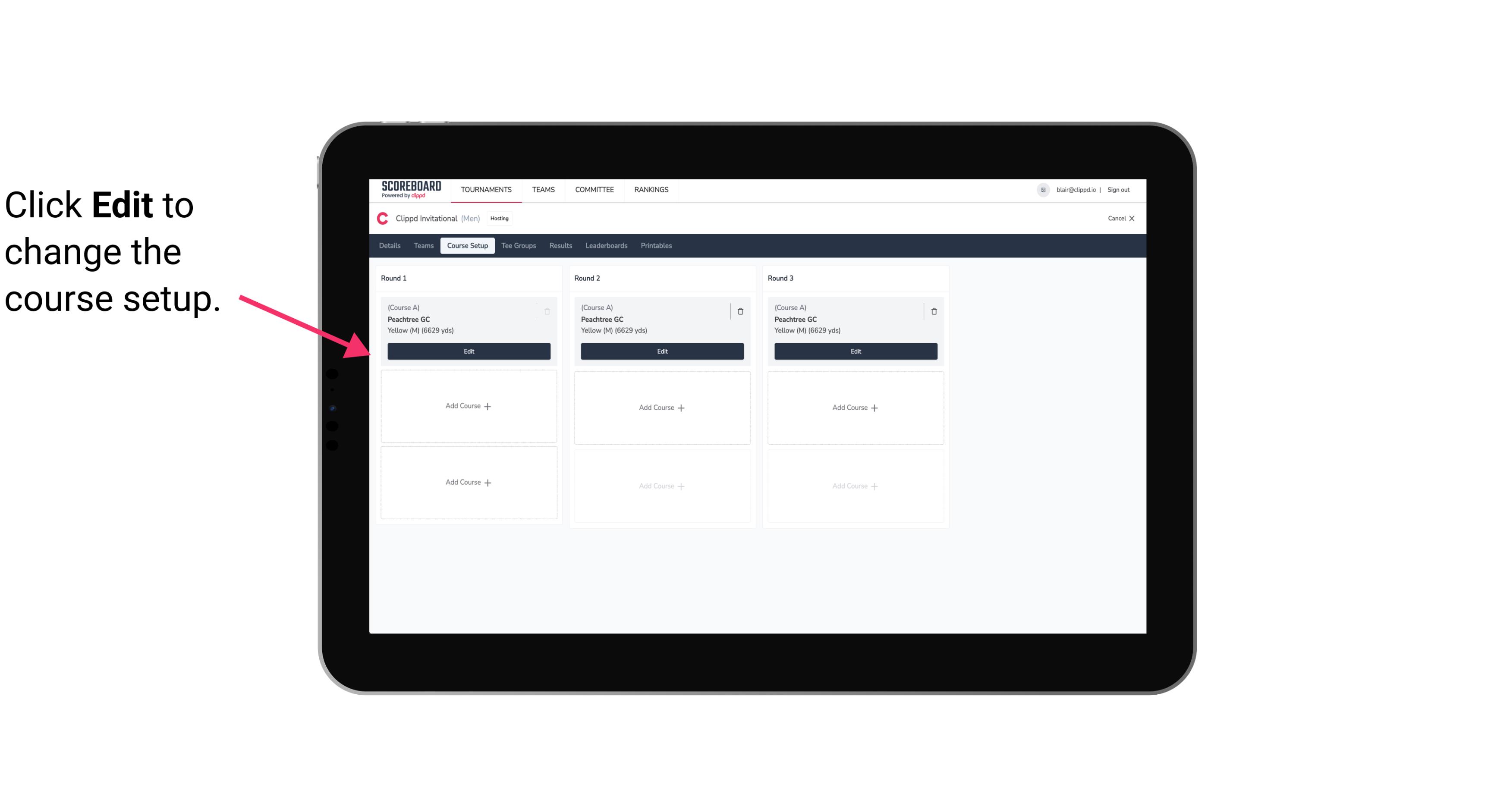Click Add Course for Round 2

tap(662, 407)
